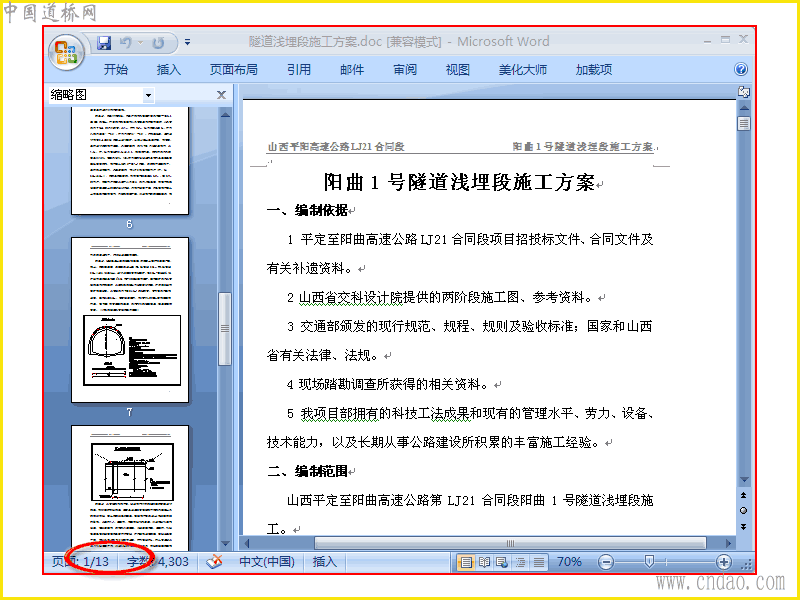This screenshot has width=800, height=600.
Task: Click the spelling check status icon
Action: [214, 562]
